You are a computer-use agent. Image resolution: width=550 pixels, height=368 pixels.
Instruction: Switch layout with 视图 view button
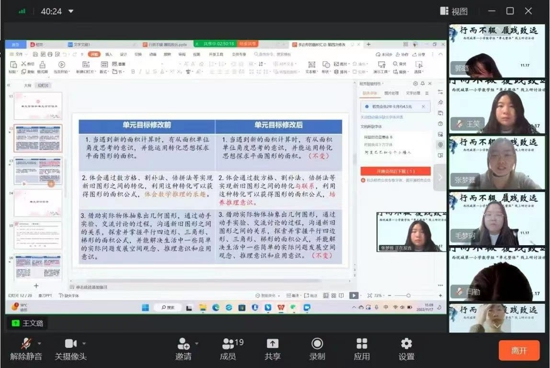coord(454,11)
